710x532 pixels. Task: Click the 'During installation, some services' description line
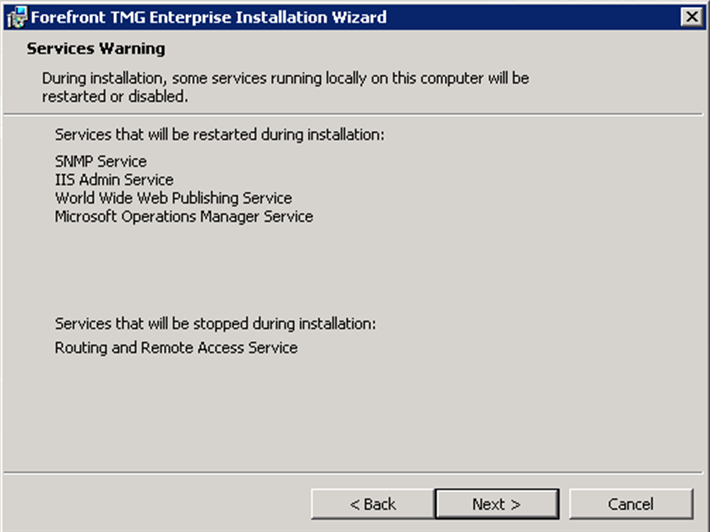coord(285,77)
